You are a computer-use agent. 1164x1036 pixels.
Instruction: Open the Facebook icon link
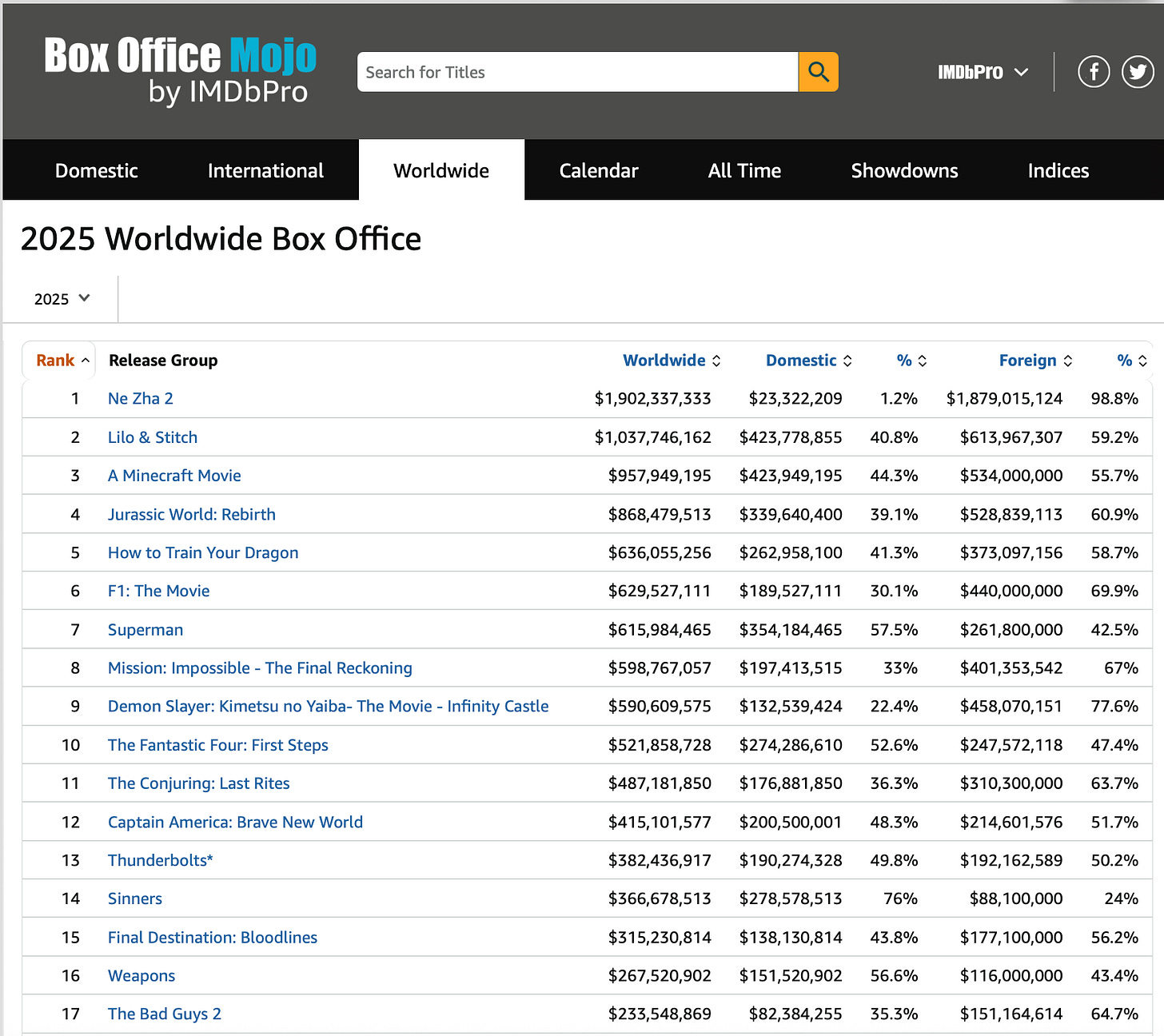click(1094, 72)
